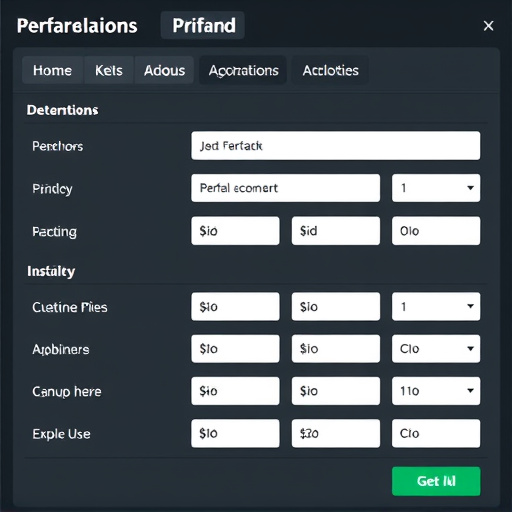Viewport: 512px width, 512px height.
Task: Expand the Ajobiners Clo dropdown
Action: (436, 349)
